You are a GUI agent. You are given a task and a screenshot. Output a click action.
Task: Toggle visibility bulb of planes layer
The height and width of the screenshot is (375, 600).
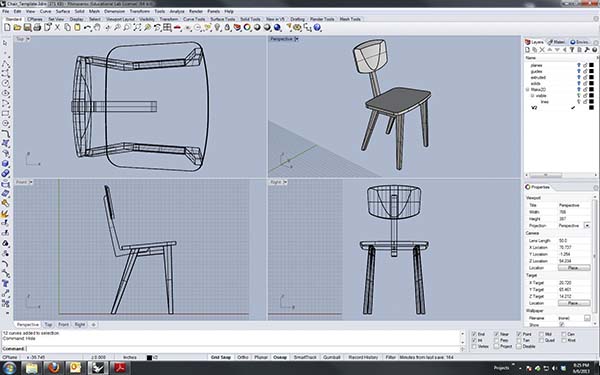click(579, 65)
